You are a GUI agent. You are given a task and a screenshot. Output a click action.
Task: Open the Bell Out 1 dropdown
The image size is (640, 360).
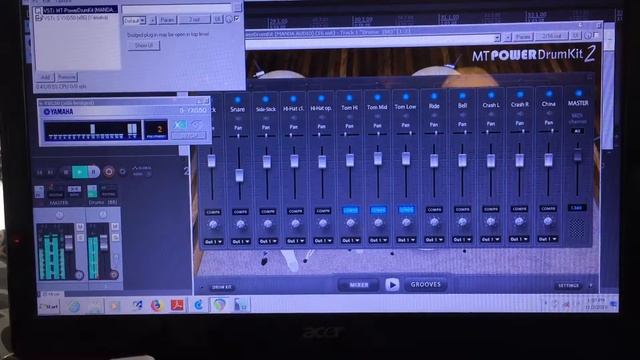(462, 240)
